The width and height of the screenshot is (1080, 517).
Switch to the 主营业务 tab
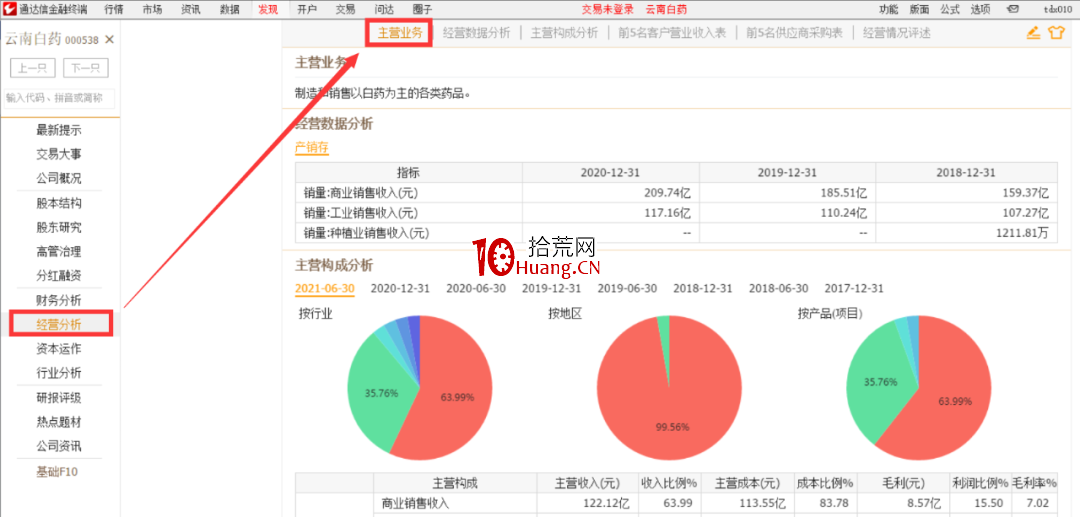pyautogui.click(x=399, y=32)
